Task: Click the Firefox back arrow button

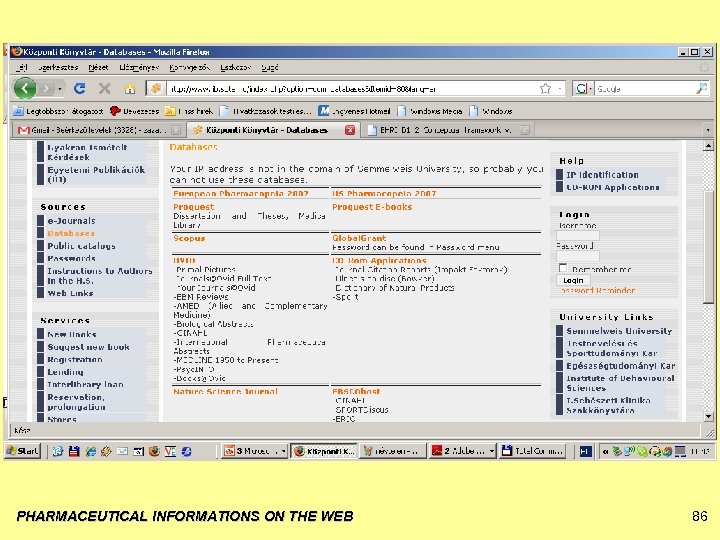Action: click(x=25, y=88)
